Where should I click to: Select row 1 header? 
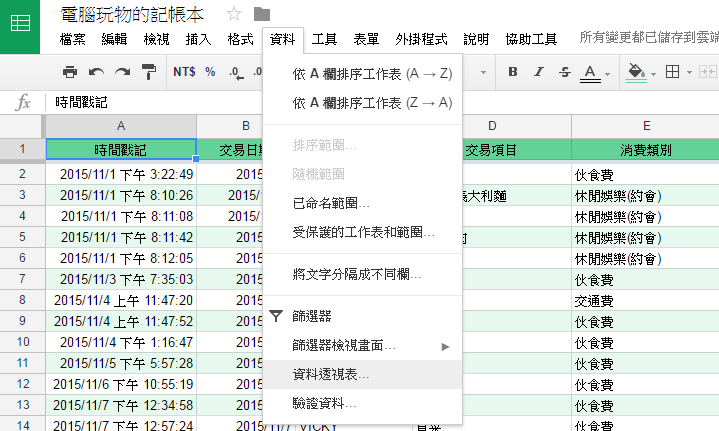pyautogui.click(x=22, y=149)
